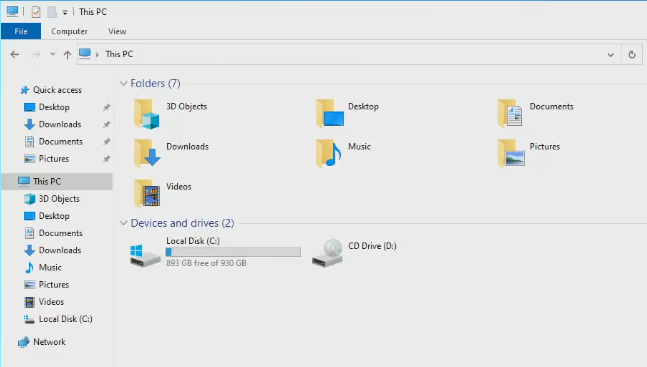Viewport: 647px width, 367px height.
Task: Click the 'Folders (7)' group heading text
Action: [x=156, y=83]
